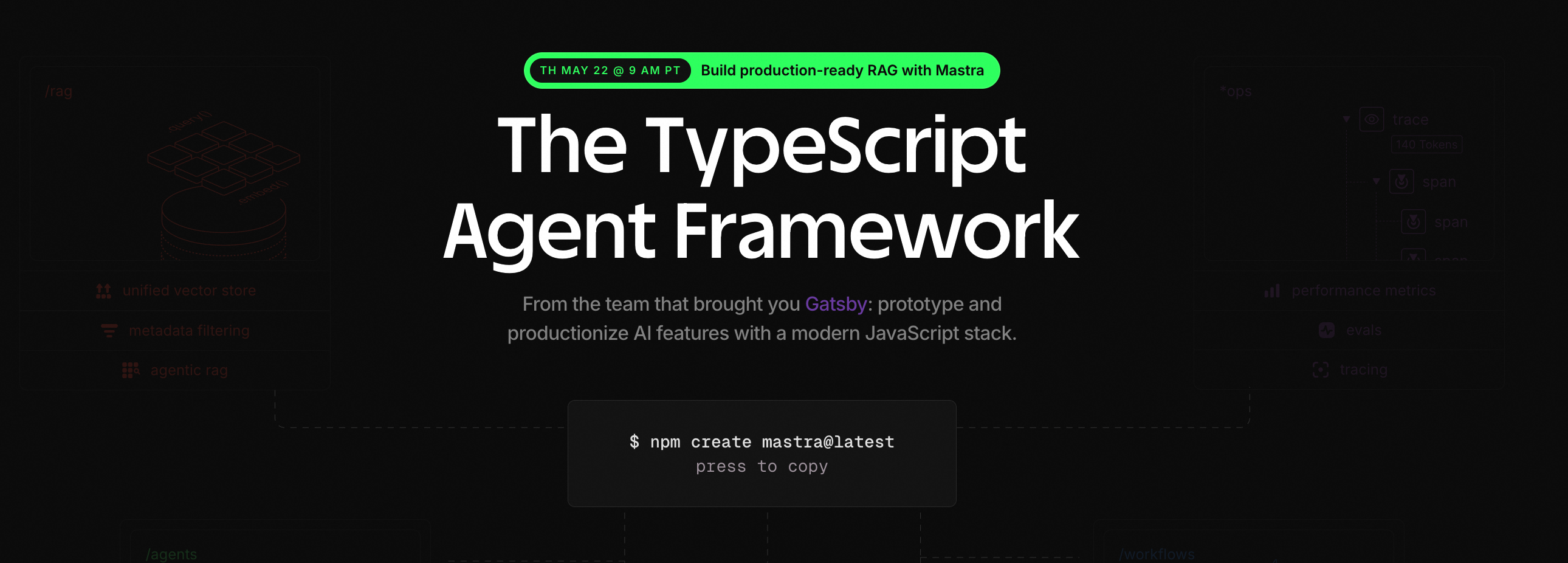Select the 'unified vector store' row

pyautogui.click(x=175, y=291)
